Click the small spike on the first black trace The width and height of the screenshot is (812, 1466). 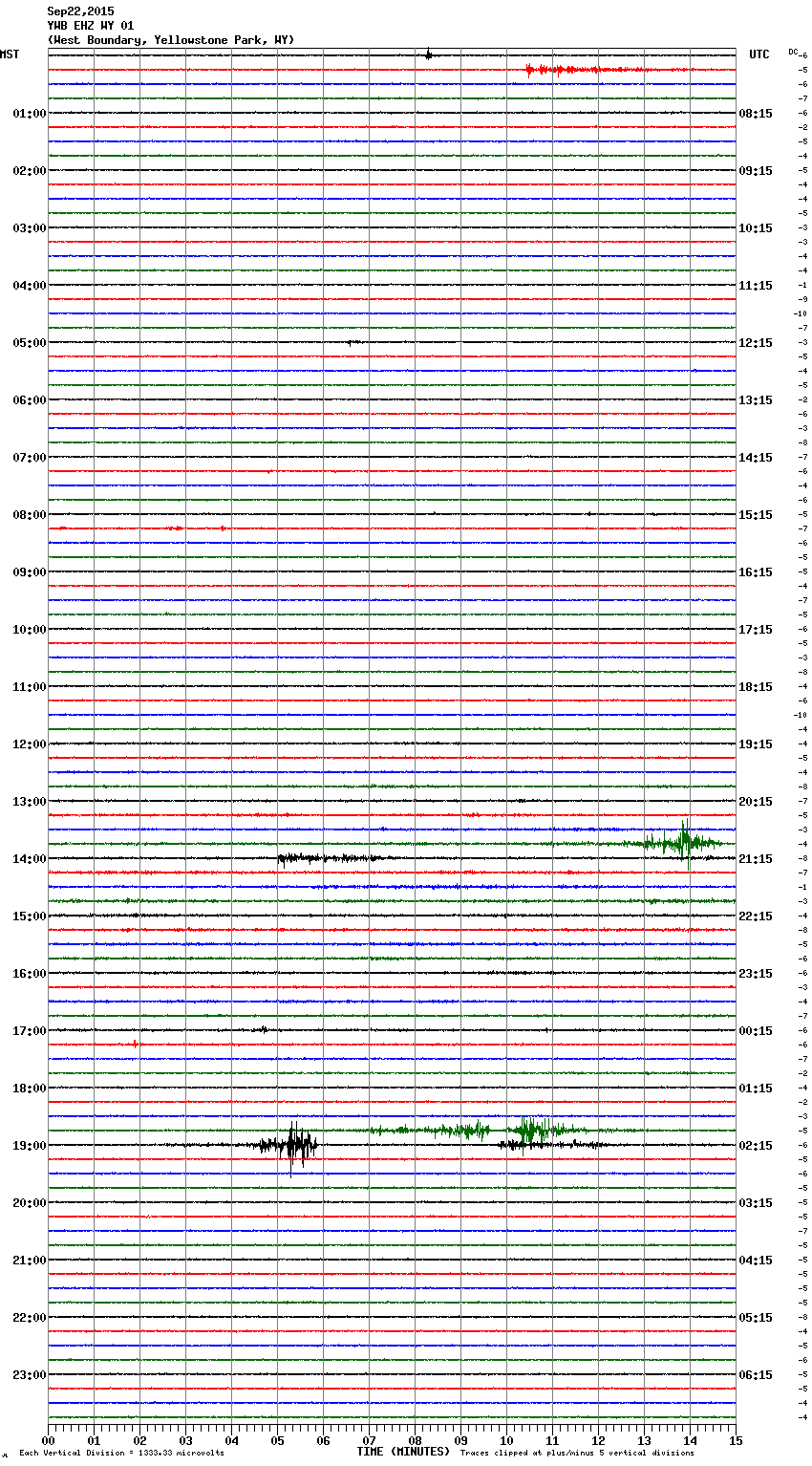point(429,55)
